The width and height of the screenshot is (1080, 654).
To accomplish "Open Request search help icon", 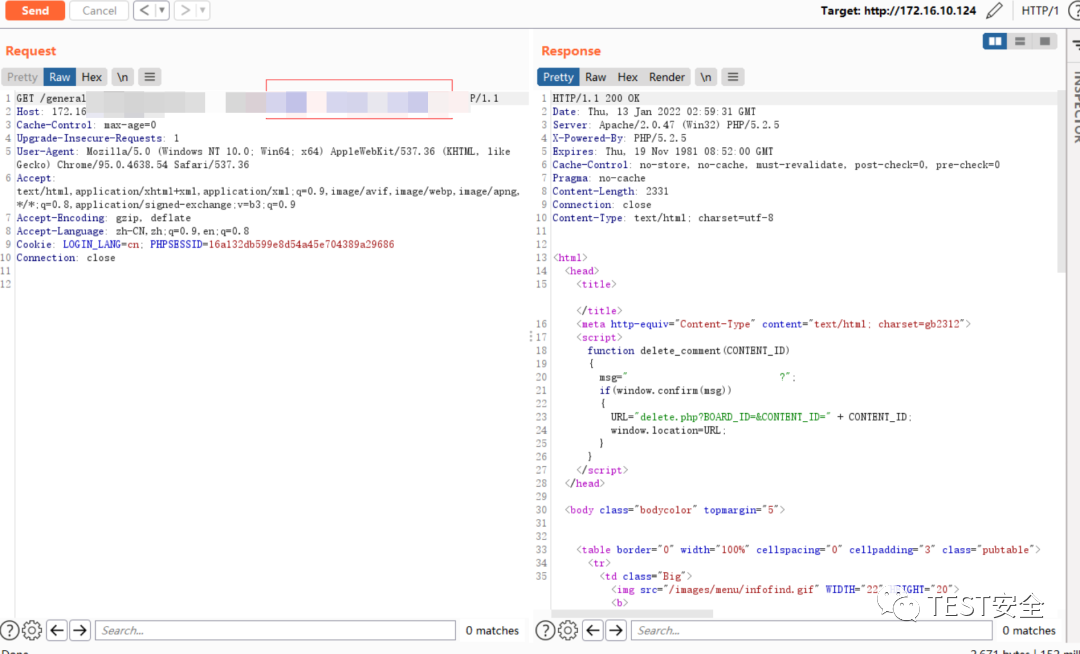I will (x=10, y=630).
